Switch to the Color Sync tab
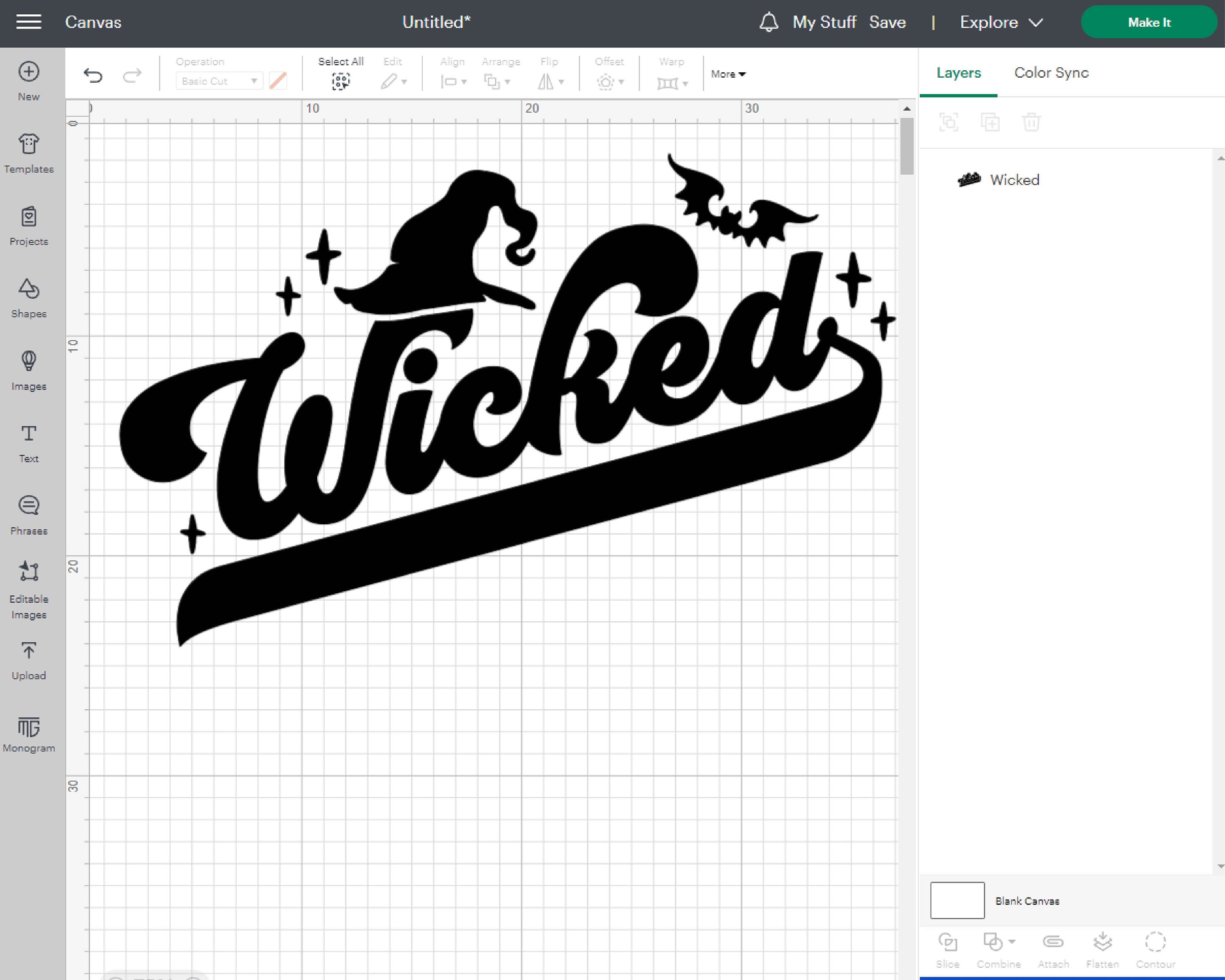The width and height of the screenshot is (1225, 980). [1051, 73]
